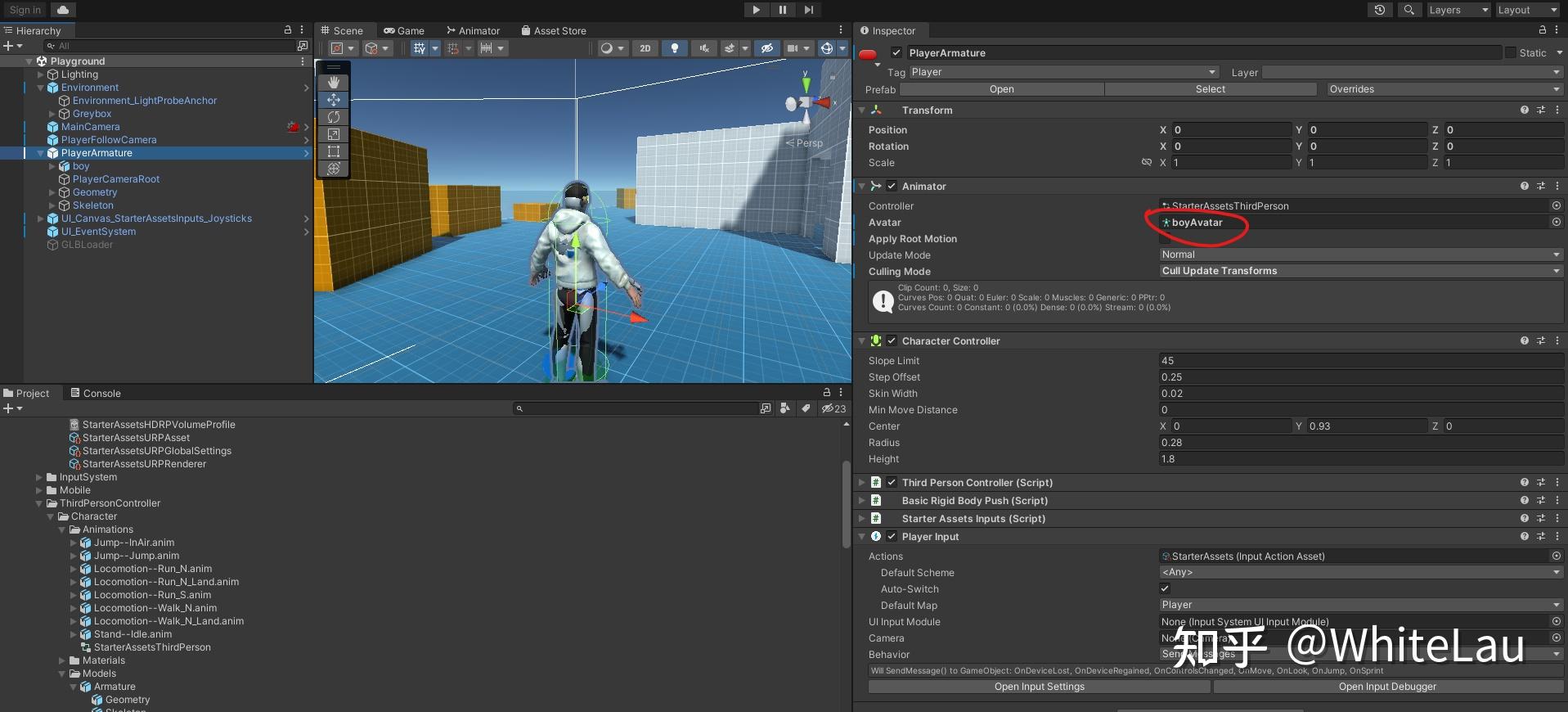Toggle the Static checkbox

pyautogui.click(x=1510, y=53)
